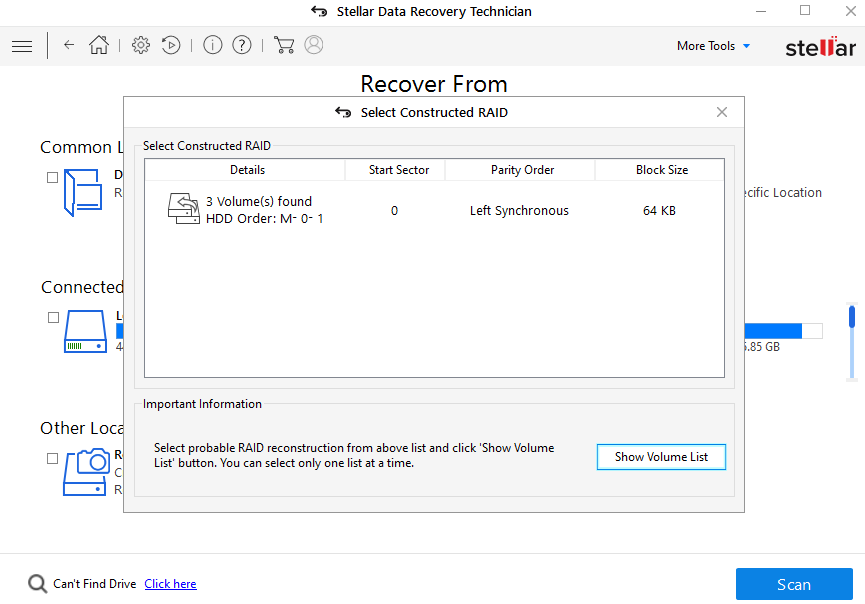Click the Left Synchronous cell
Viewport: 865px width, 604px height.
pos(519,211)
